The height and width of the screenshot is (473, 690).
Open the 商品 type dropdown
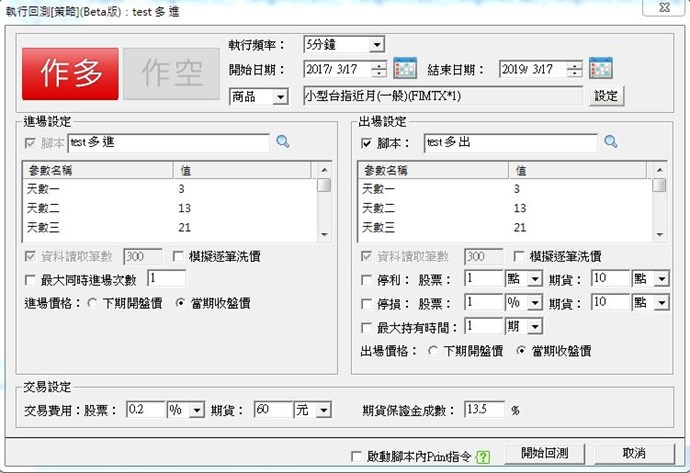tap(281, 96)
